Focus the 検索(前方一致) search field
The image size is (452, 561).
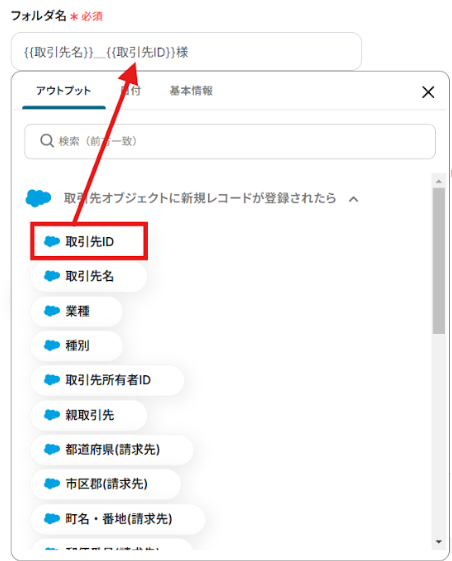pos(230,141)
